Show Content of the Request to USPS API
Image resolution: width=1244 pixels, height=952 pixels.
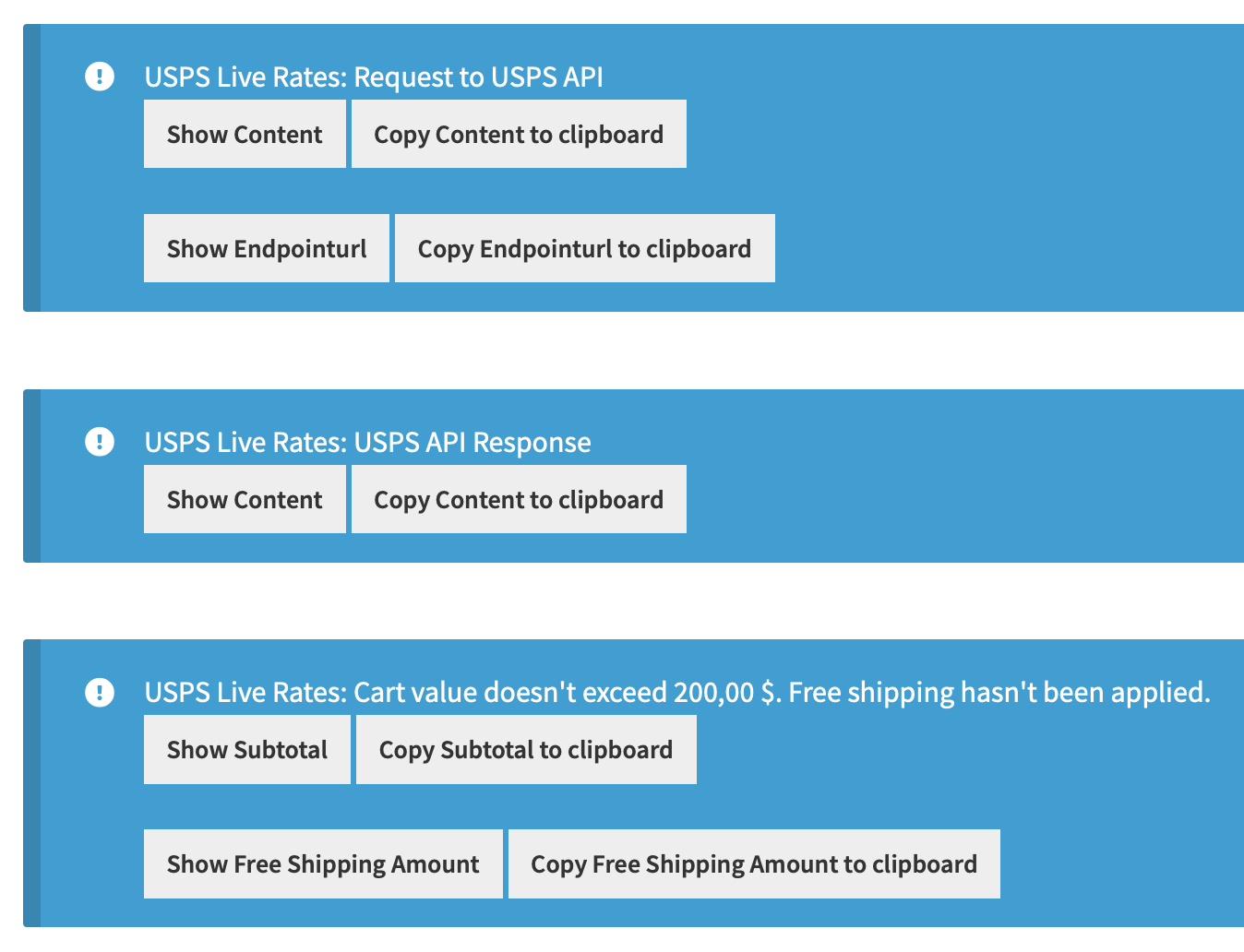coord(244,134)
